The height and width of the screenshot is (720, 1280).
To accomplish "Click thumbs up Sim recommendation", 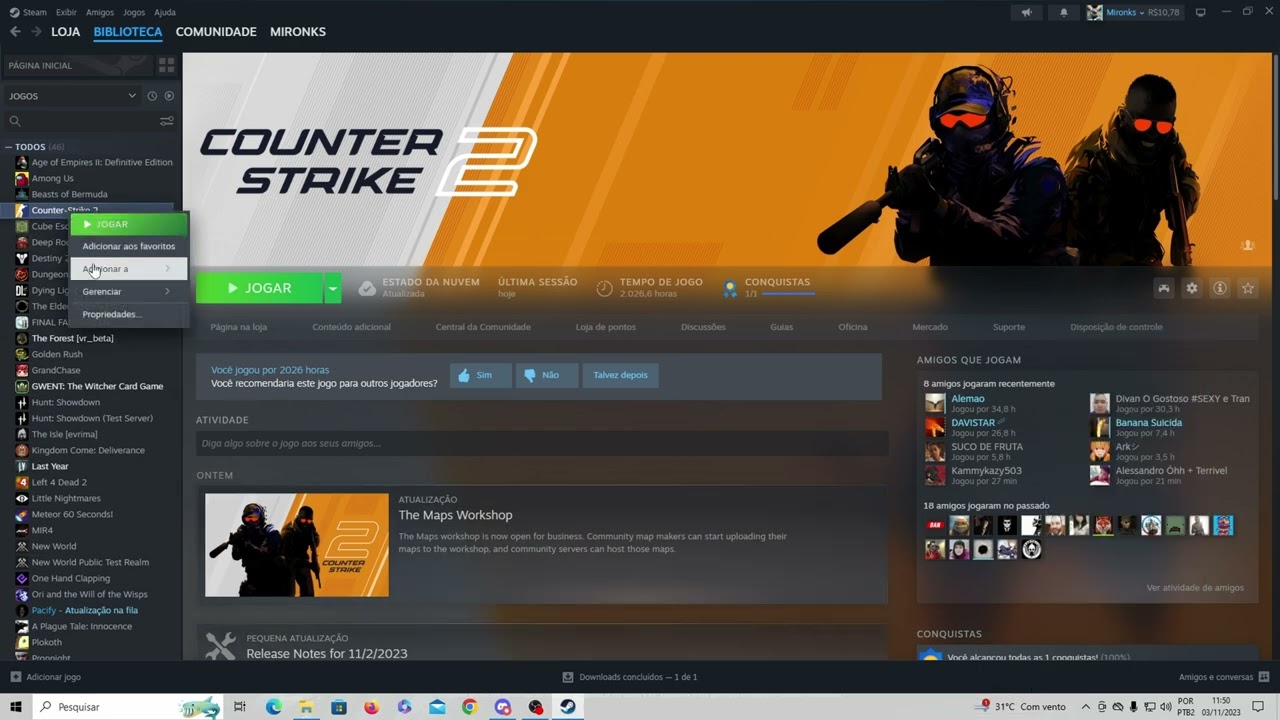I will tap(481, 375).
